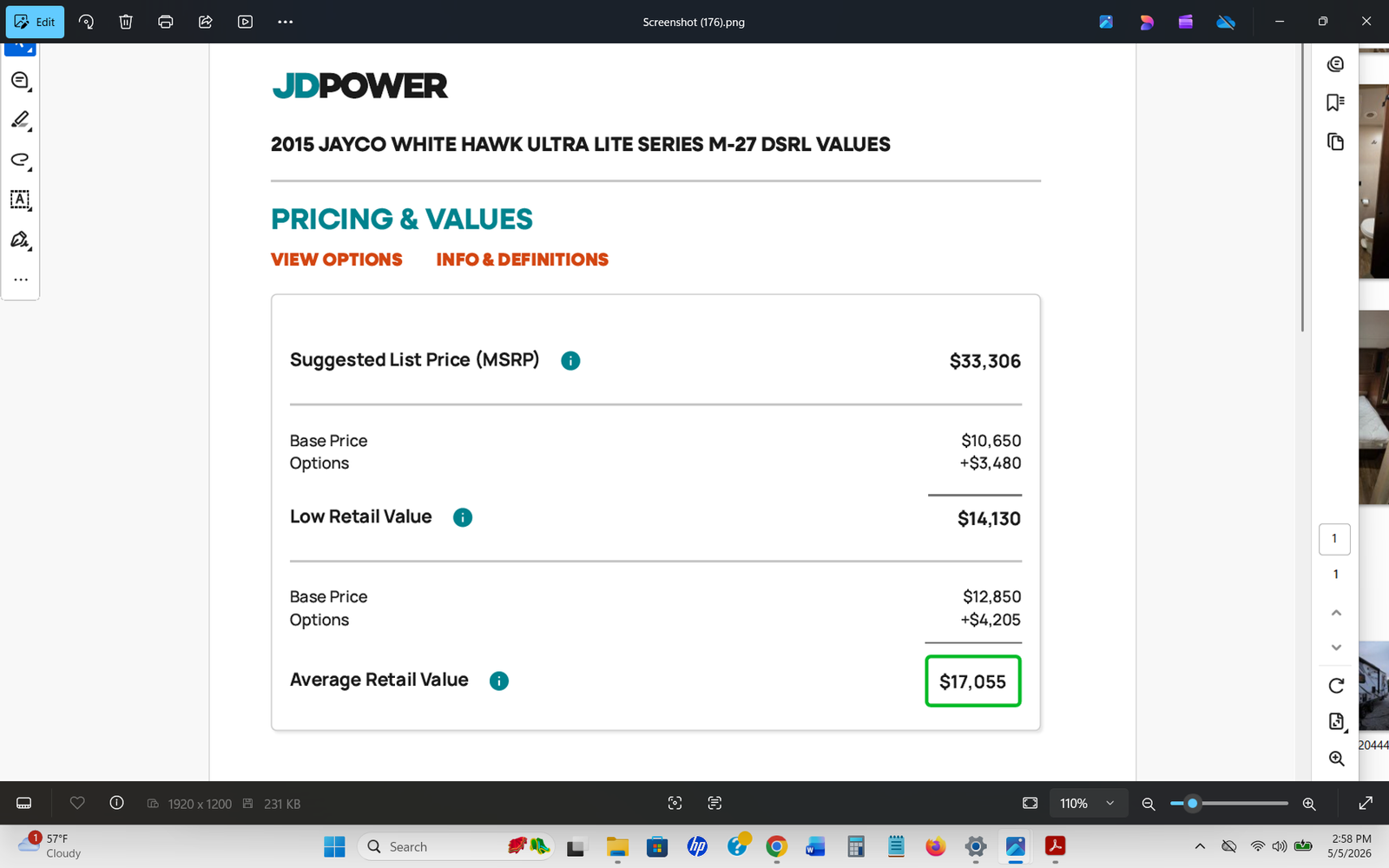Screen dimensions: 1389x868
Task: Share the image using the share icon
Action: (206, 22)
